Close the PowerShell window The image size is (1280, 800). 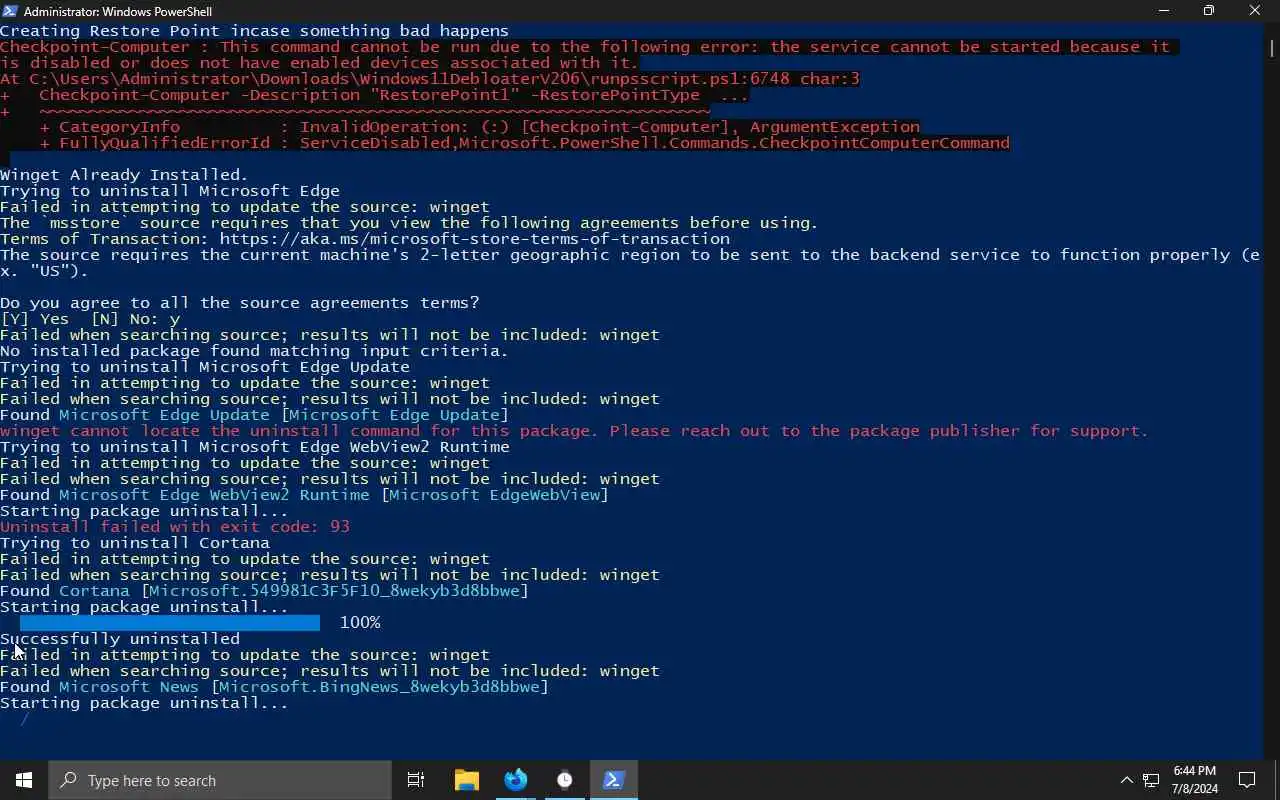pos(1255,11)
